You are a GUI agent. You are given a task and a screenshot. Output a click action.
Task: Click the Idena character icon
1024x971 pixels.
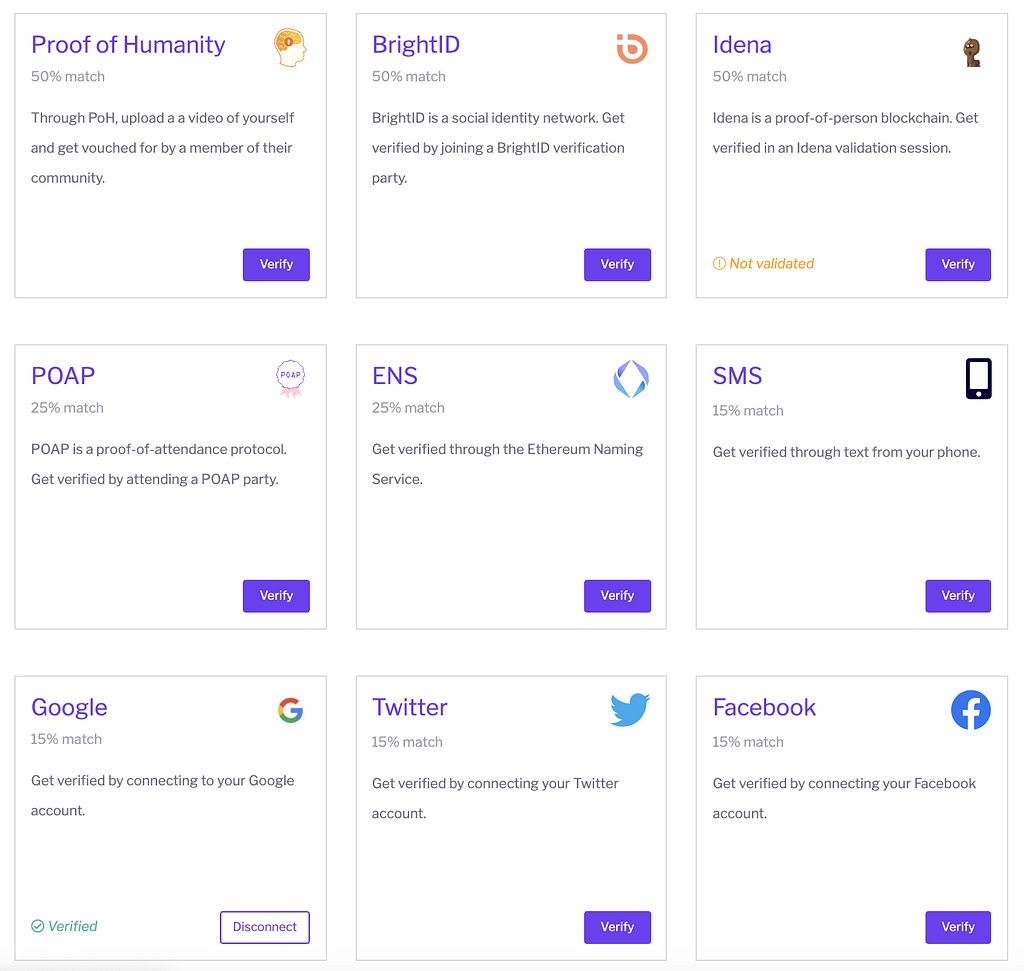pos(972,52)
